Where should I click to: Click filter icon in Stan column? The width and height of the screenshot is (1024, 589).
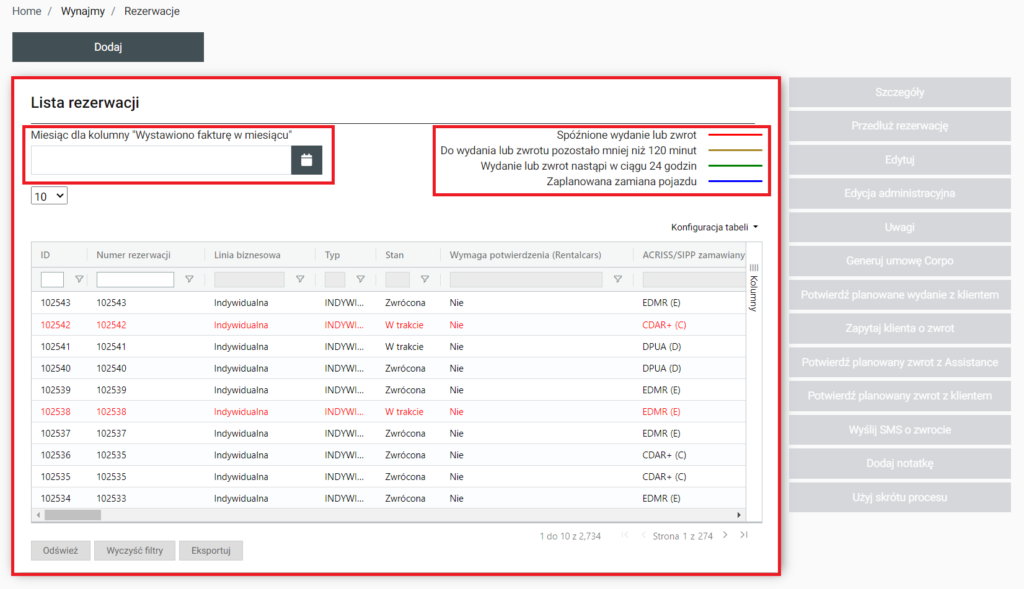tap(424, 280)
